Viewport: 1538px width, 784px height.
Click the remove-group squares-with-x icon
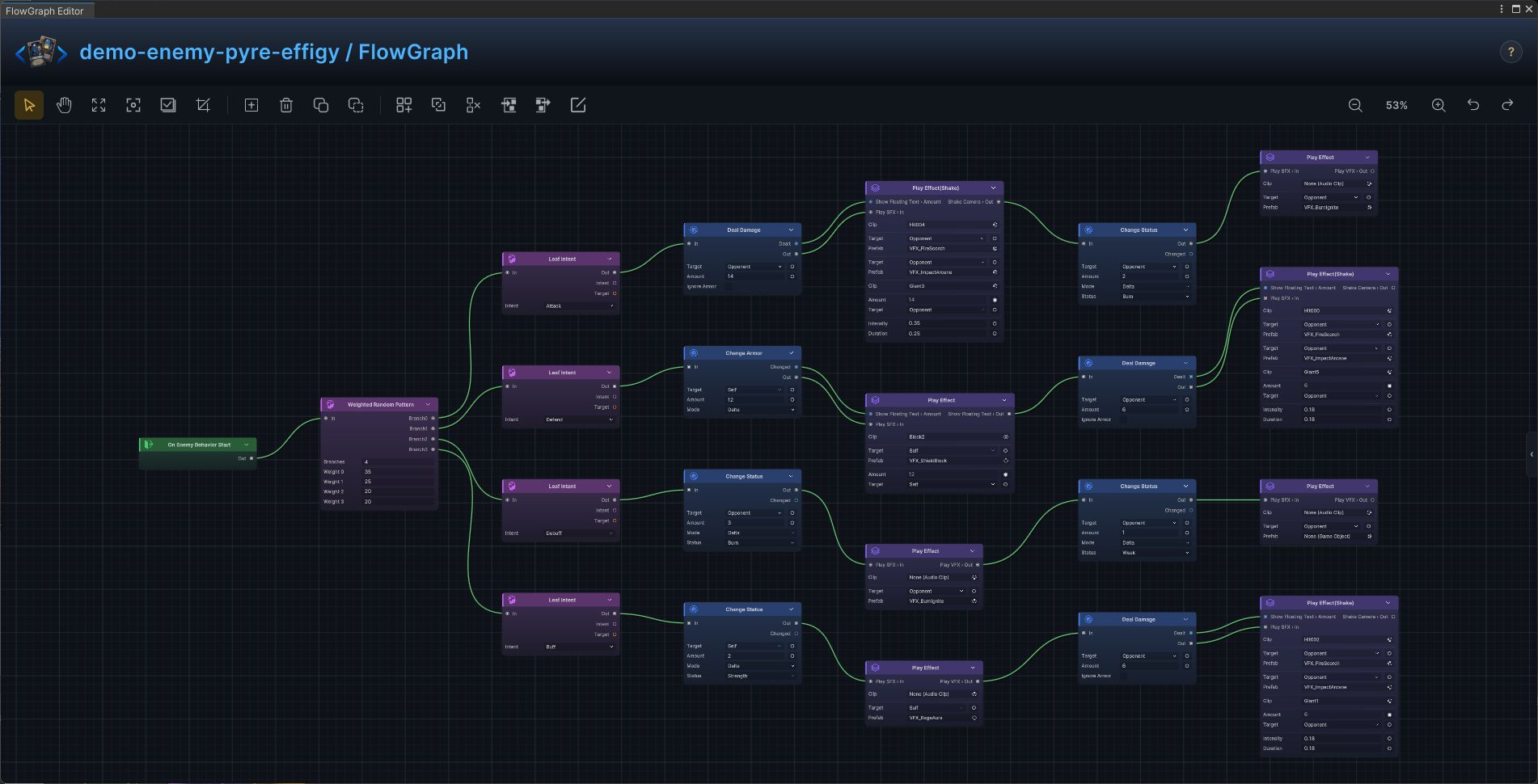[473, 105]
